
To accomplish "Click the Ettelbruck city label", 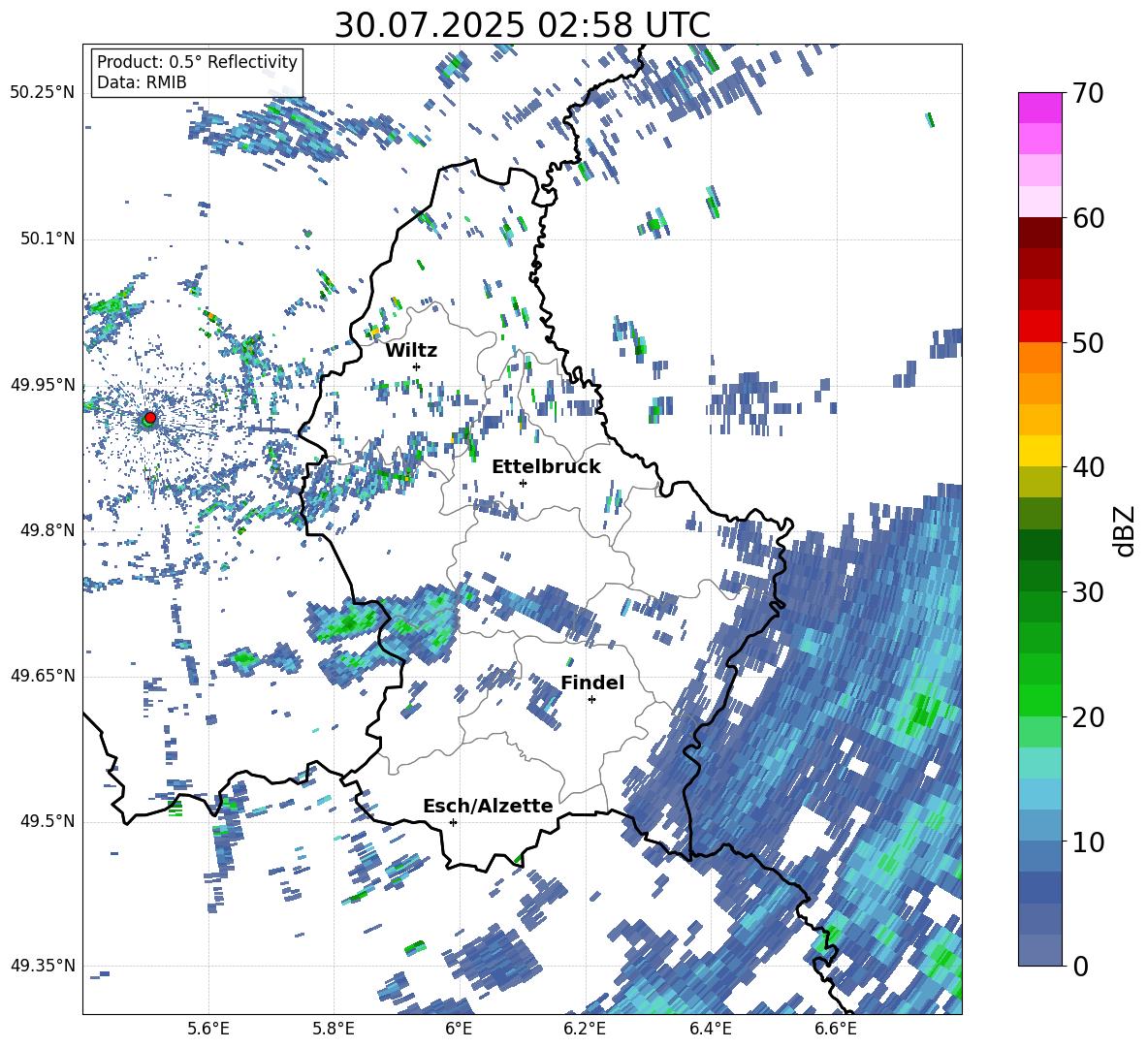I will 546,466.
